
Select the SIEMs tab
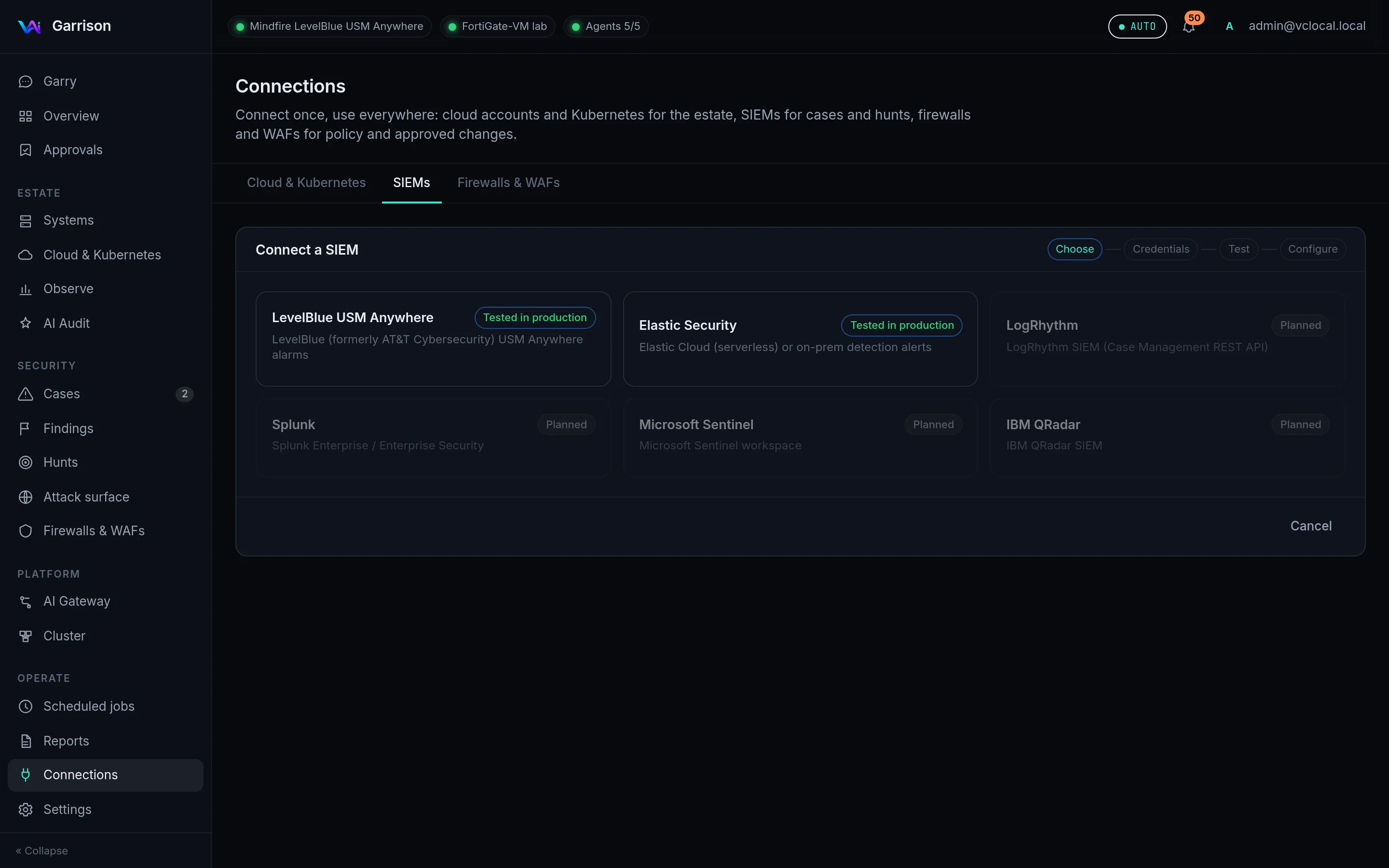pyautogui.click(x=411, y=183)
